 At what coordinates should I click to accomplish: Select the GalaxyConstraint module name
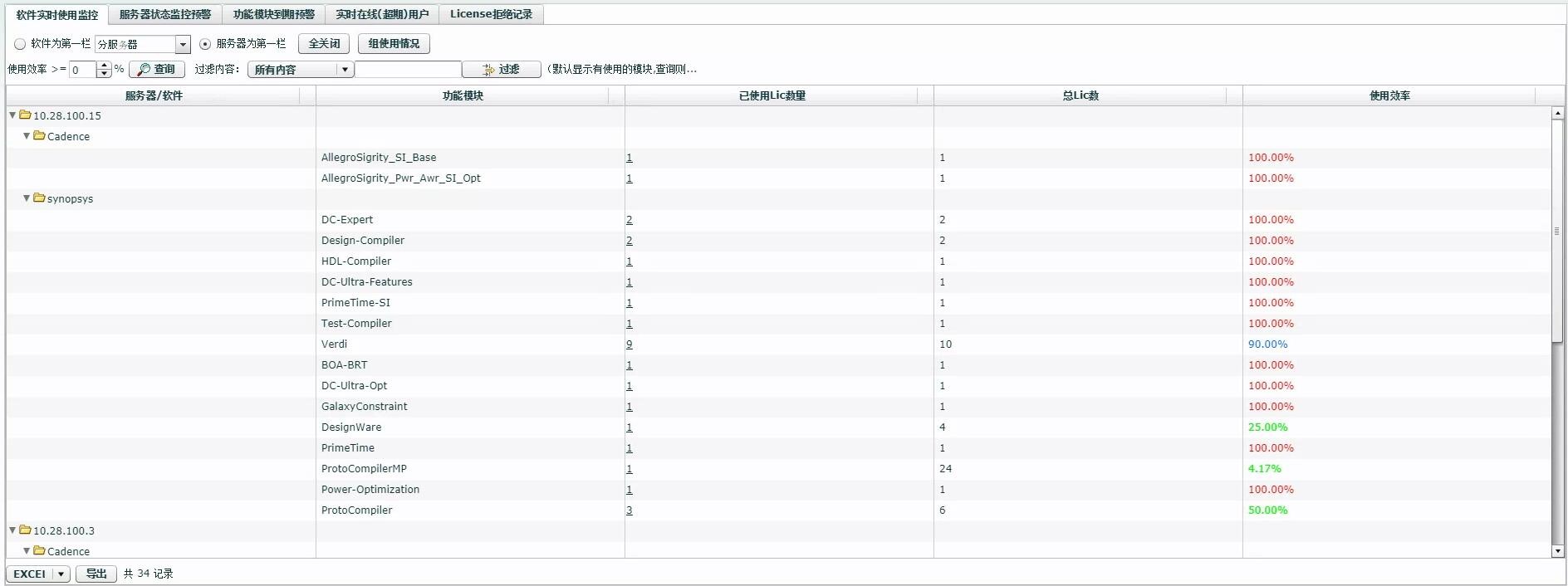tap(364, 407)
